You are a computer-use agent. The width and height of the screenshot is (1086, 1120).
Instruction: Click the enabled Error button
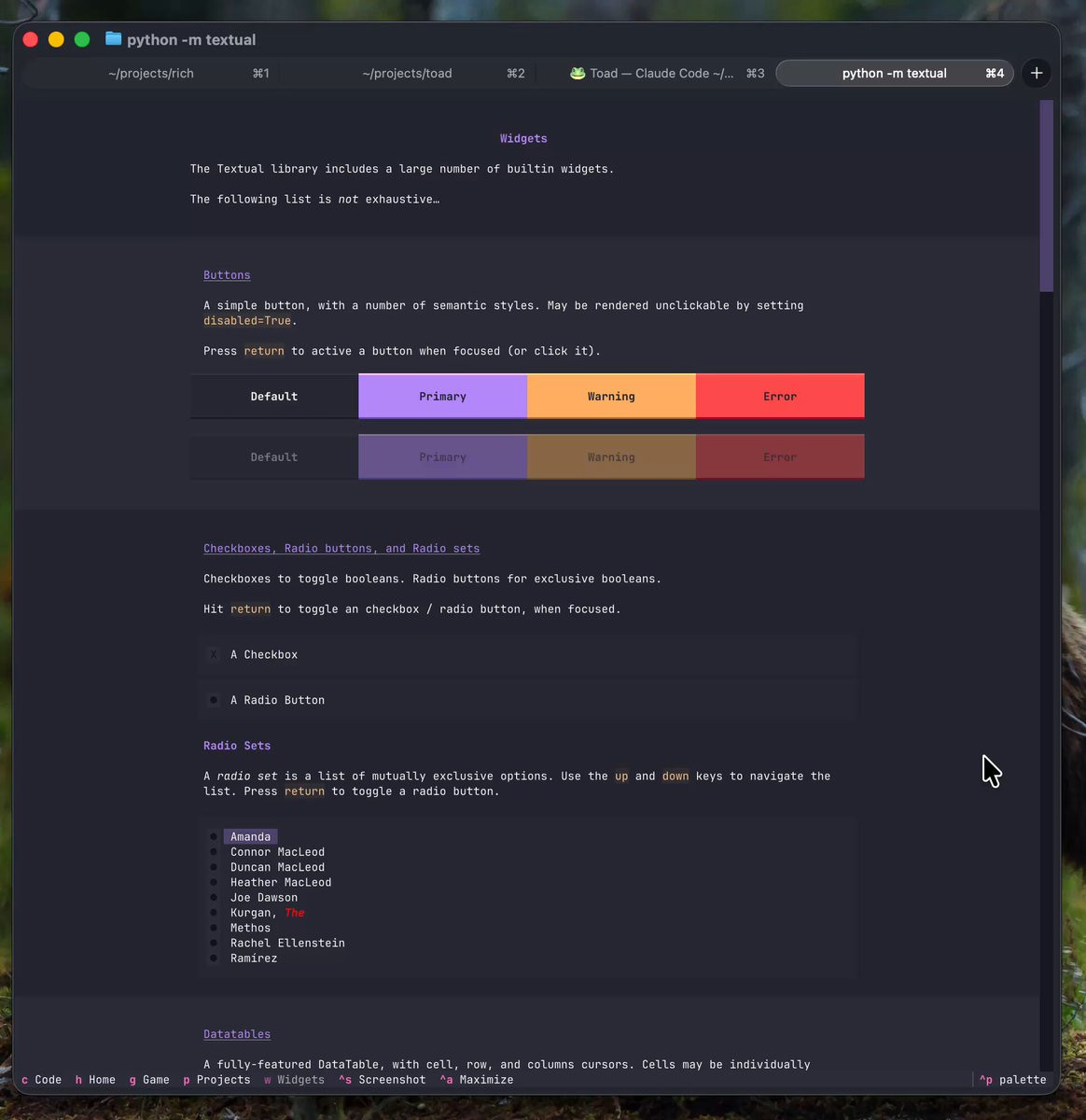click(x=780, y=397)
